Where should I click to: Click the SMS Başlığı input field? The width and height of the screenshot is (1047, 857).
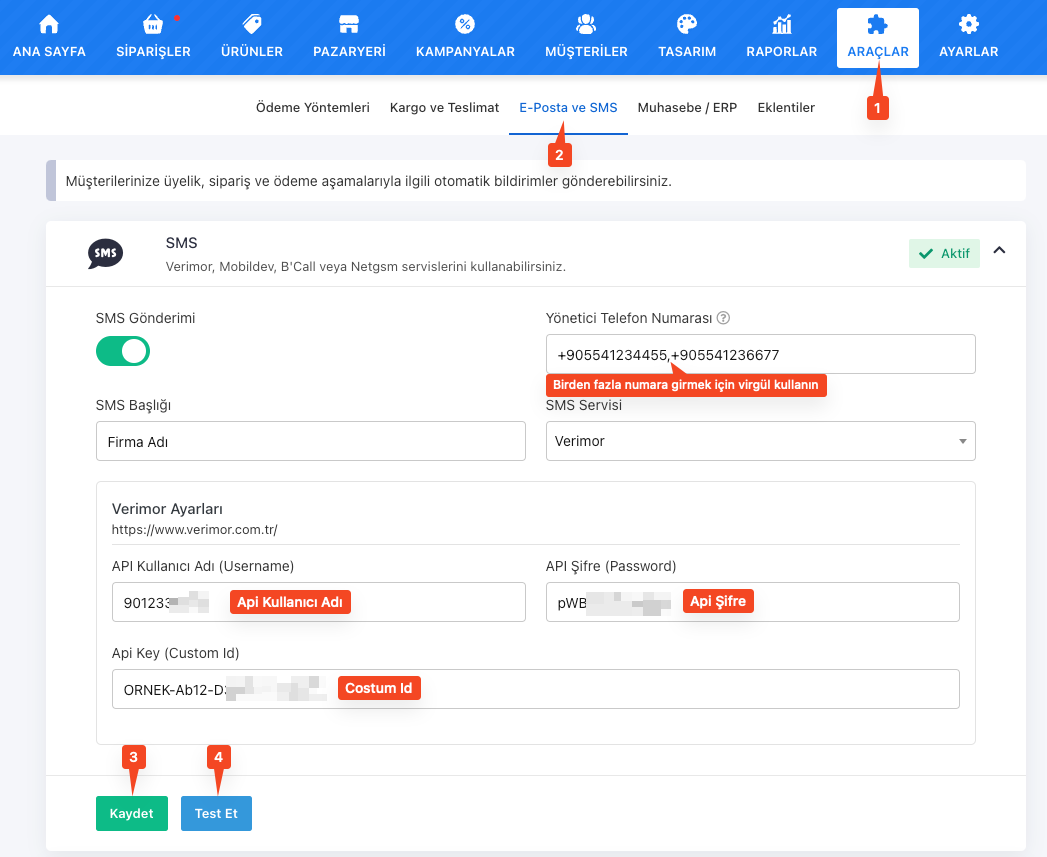pos(310,441)
